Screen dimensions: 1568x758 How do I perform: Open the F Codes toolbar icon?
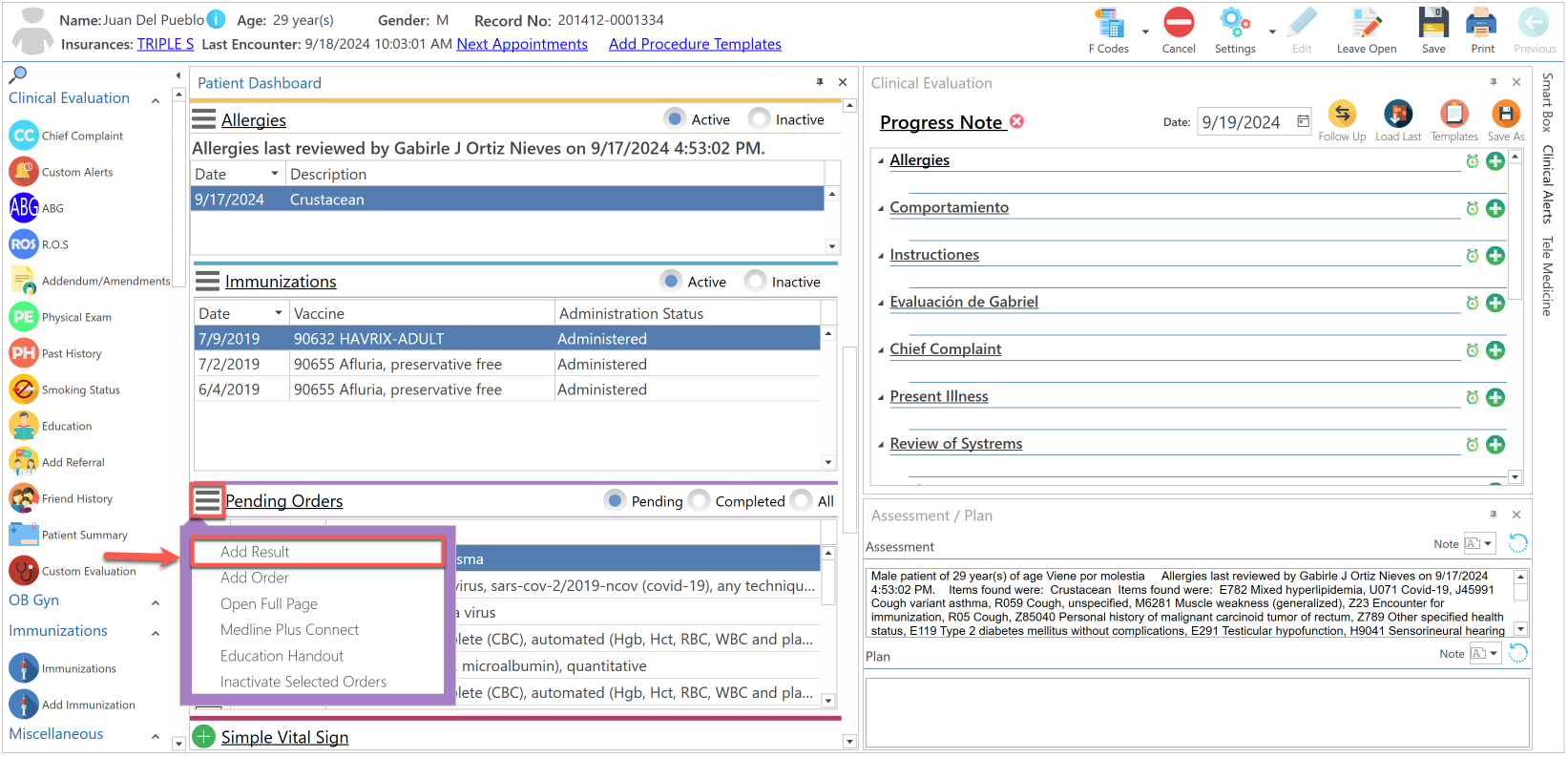pos(1109,23)
